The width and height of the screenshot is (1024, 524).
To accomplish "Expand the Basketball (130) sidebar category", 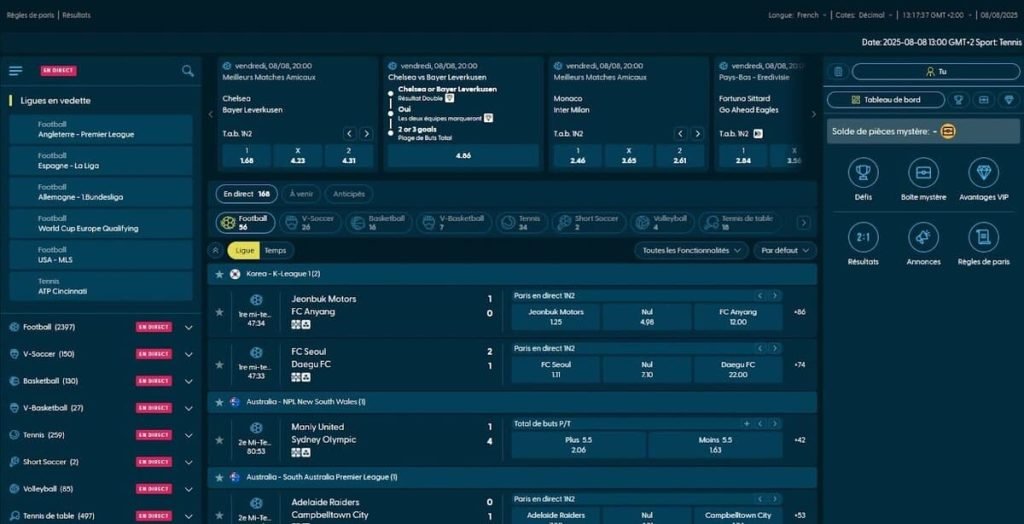I will (189, 381).
